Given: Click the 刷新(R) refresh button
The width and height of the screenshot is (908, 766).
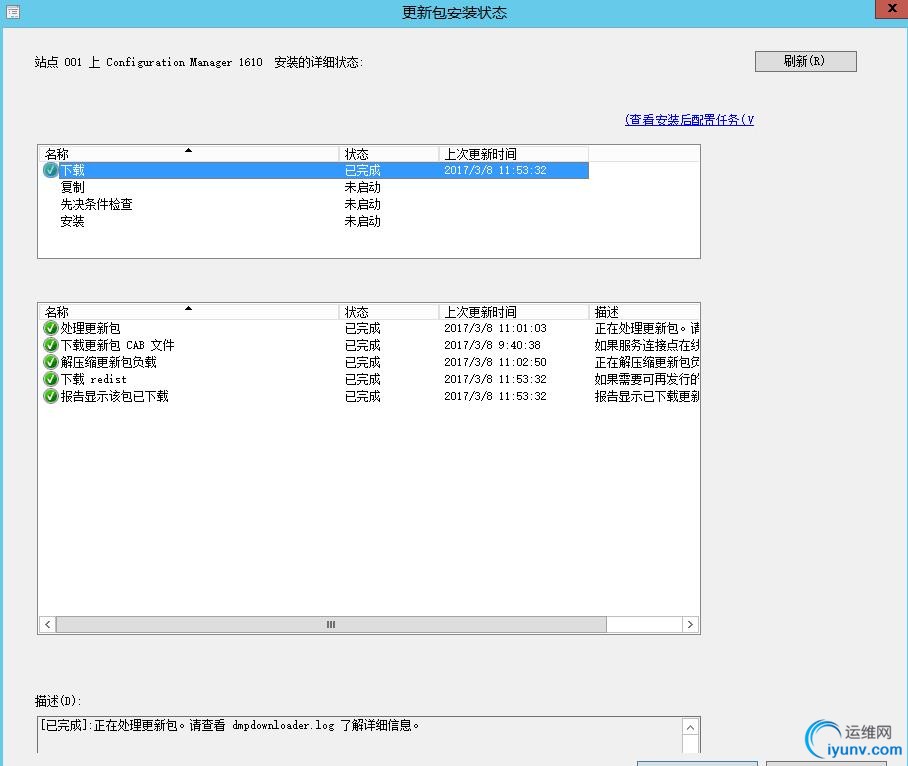Looking at the screenshot, I should coord(806,61).
